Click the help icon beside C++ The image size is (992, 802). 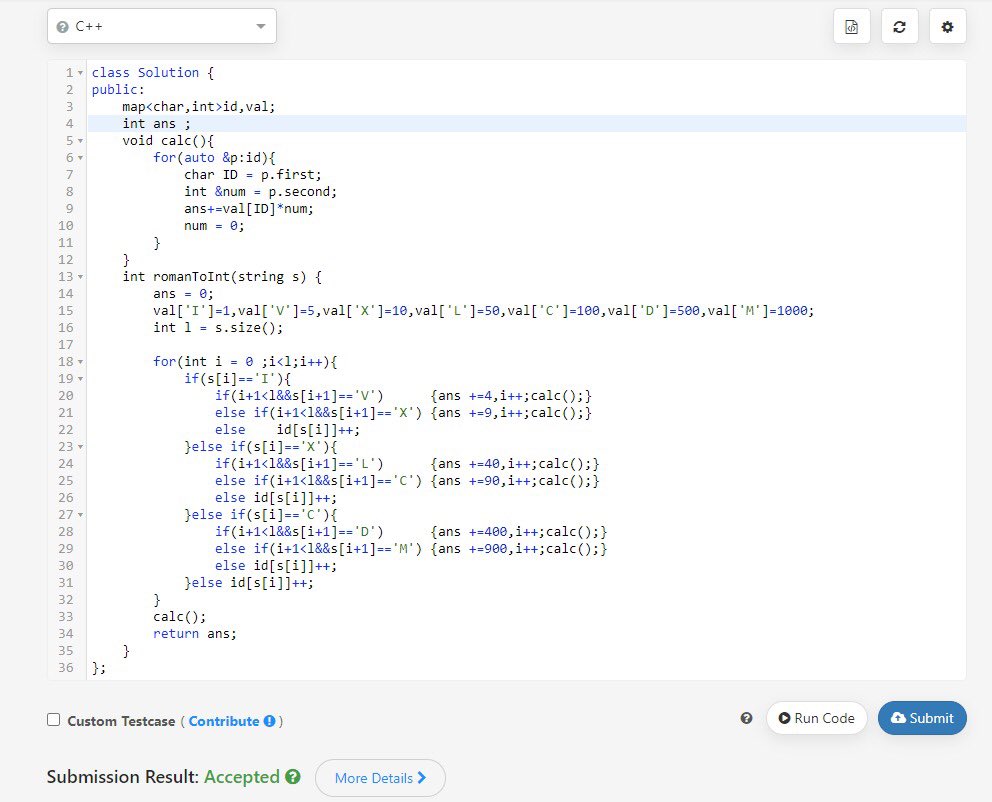[x=62, y=27]
